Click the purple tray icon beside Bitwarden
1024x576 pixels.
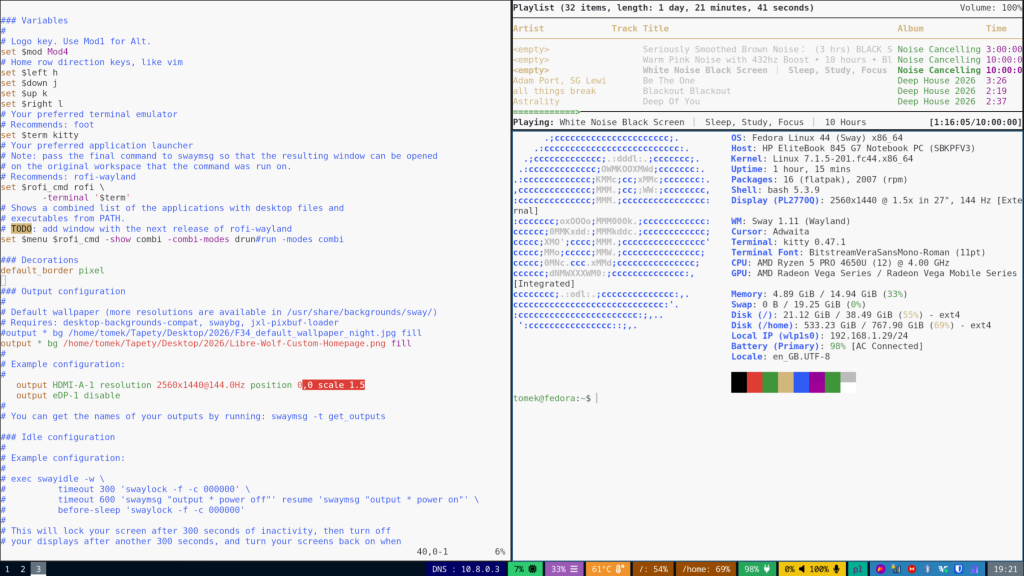coord(974,569)
